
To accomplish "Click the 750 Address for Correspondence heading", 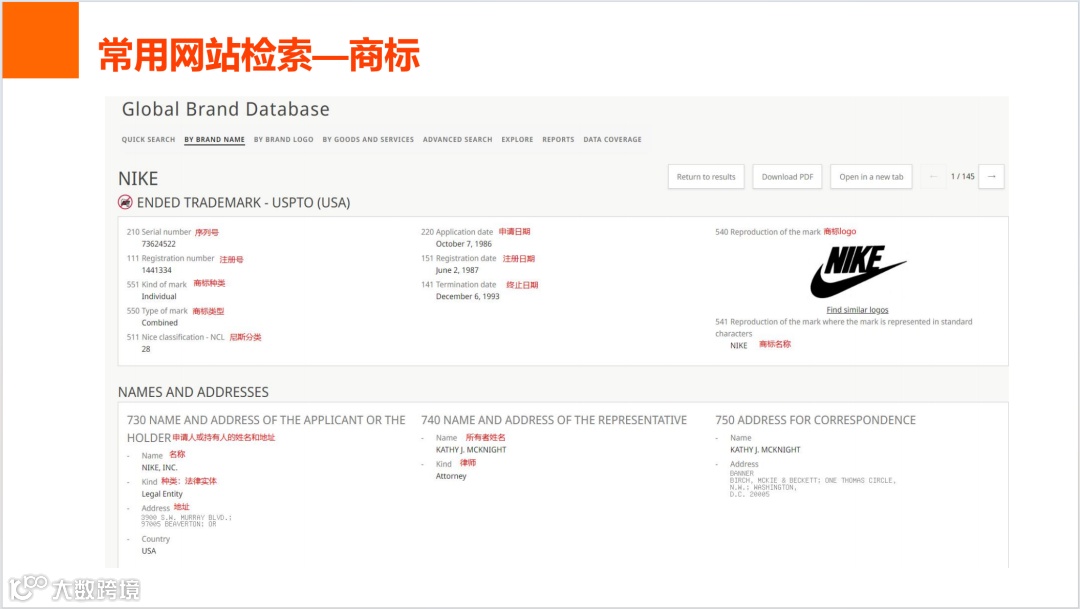I will pyautogui.click(x=816, y=420).
